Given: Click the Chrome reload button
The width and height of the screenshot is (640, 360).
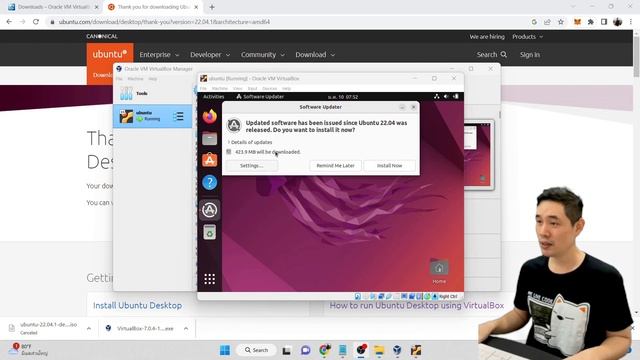Looking at the screenshot, I should 36,22.
